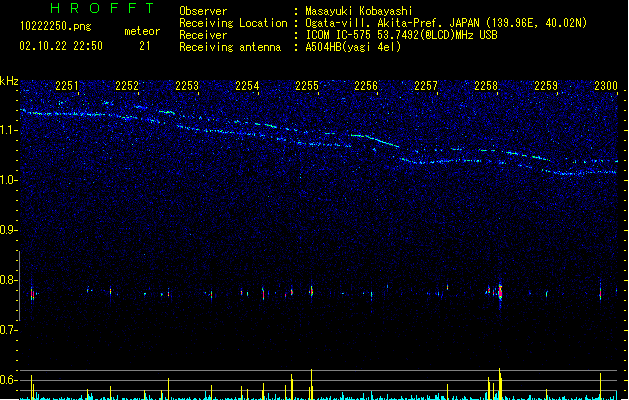
Task: Click the 2255 time marker
Action: tap(307, 86)
